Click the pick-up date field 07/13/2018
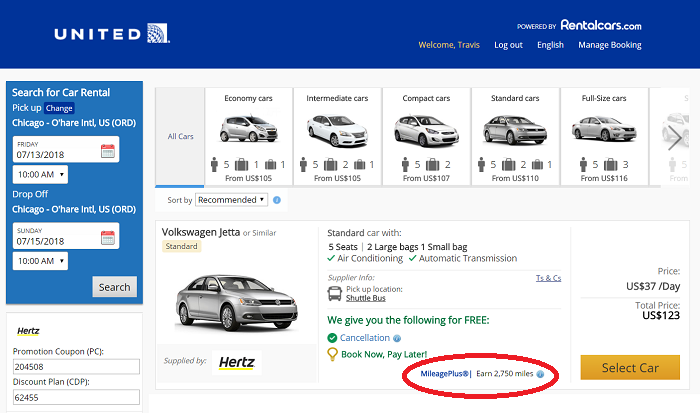 (x=66, y=150)
